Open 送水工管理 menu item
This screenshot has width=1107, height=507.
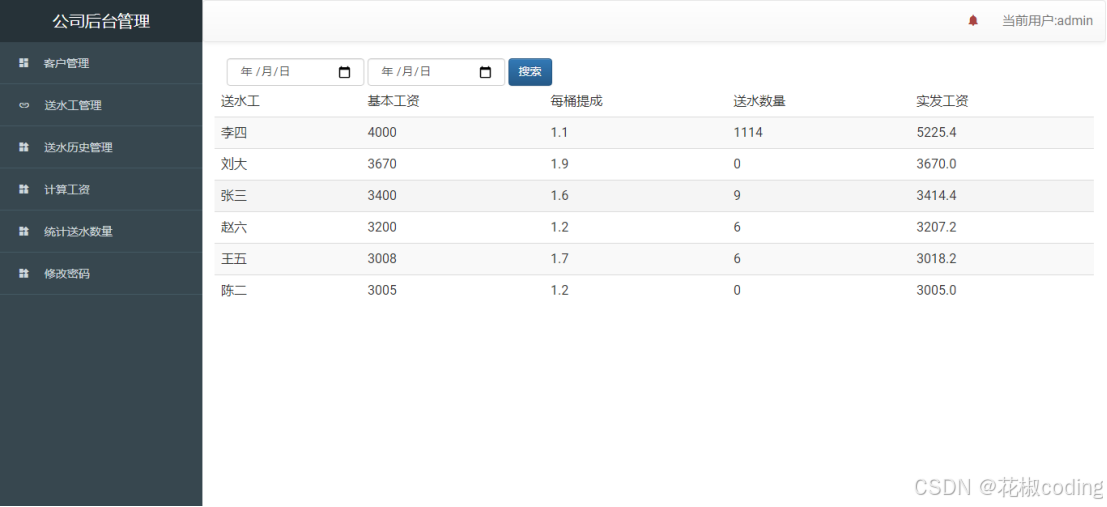(101, 105)
